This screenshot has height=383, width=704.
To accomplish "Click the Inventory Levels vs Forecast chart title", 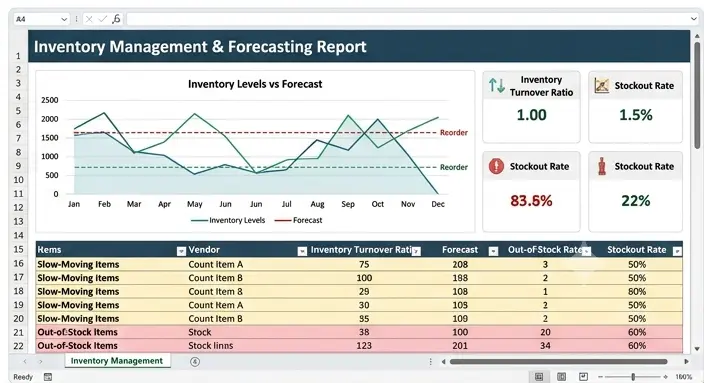I will tap(255, 84).
